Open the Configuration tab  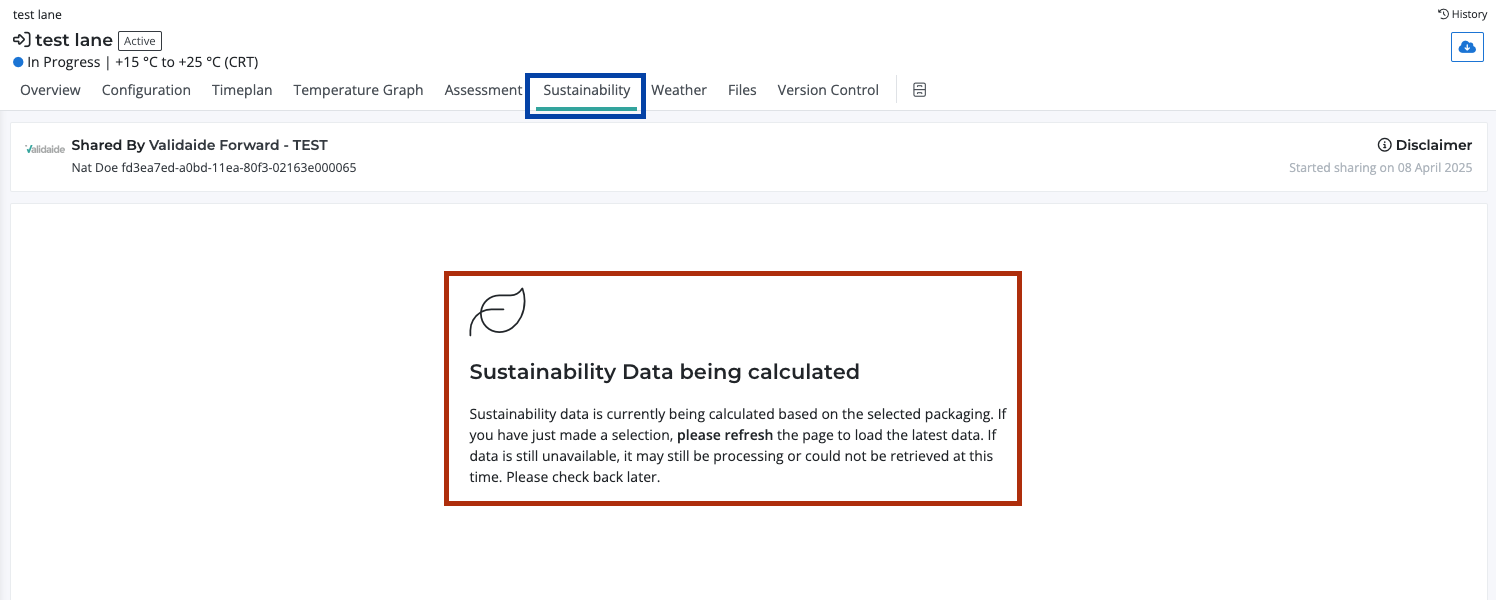tap(146, 90)
